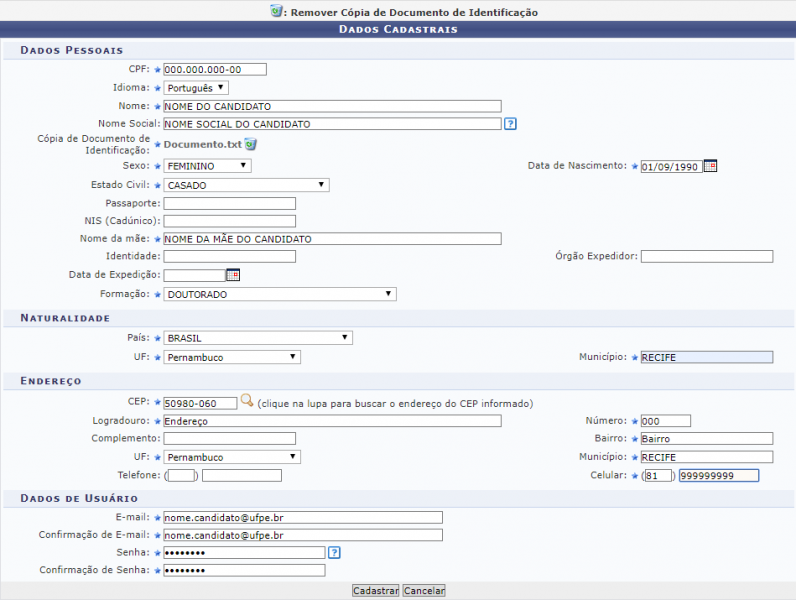Open the UF dropdown in the Endereço section
The width and height of the screenshot is (796, 600).
click(232, 457)
